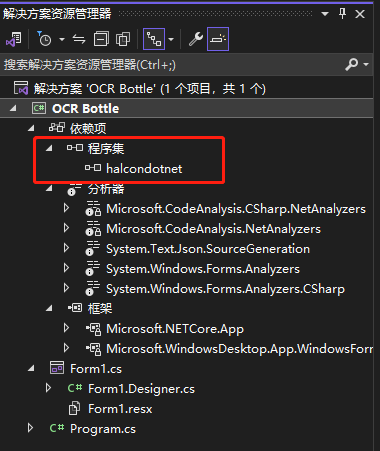The height and width of the screenshot is (451, 380).
Task: Click the C# project icon for OCR Bottle
Action: 39,108
